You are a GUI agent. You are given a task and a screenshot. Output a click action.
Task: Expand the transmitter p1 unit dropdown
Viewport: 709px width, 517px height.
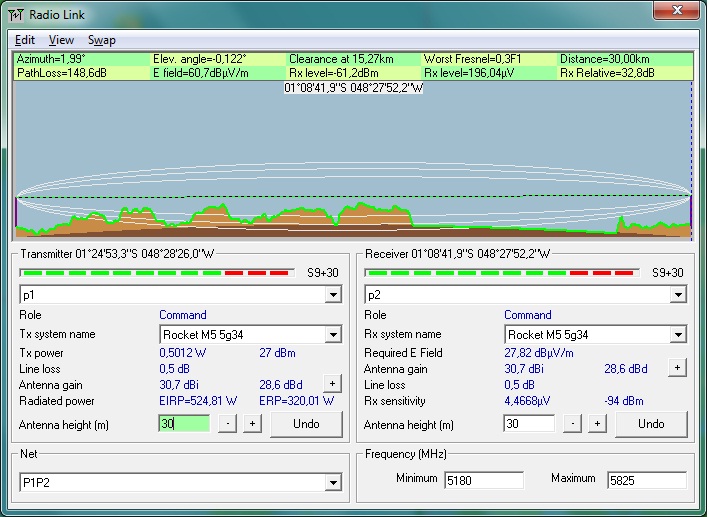click(x=333, y=296)
